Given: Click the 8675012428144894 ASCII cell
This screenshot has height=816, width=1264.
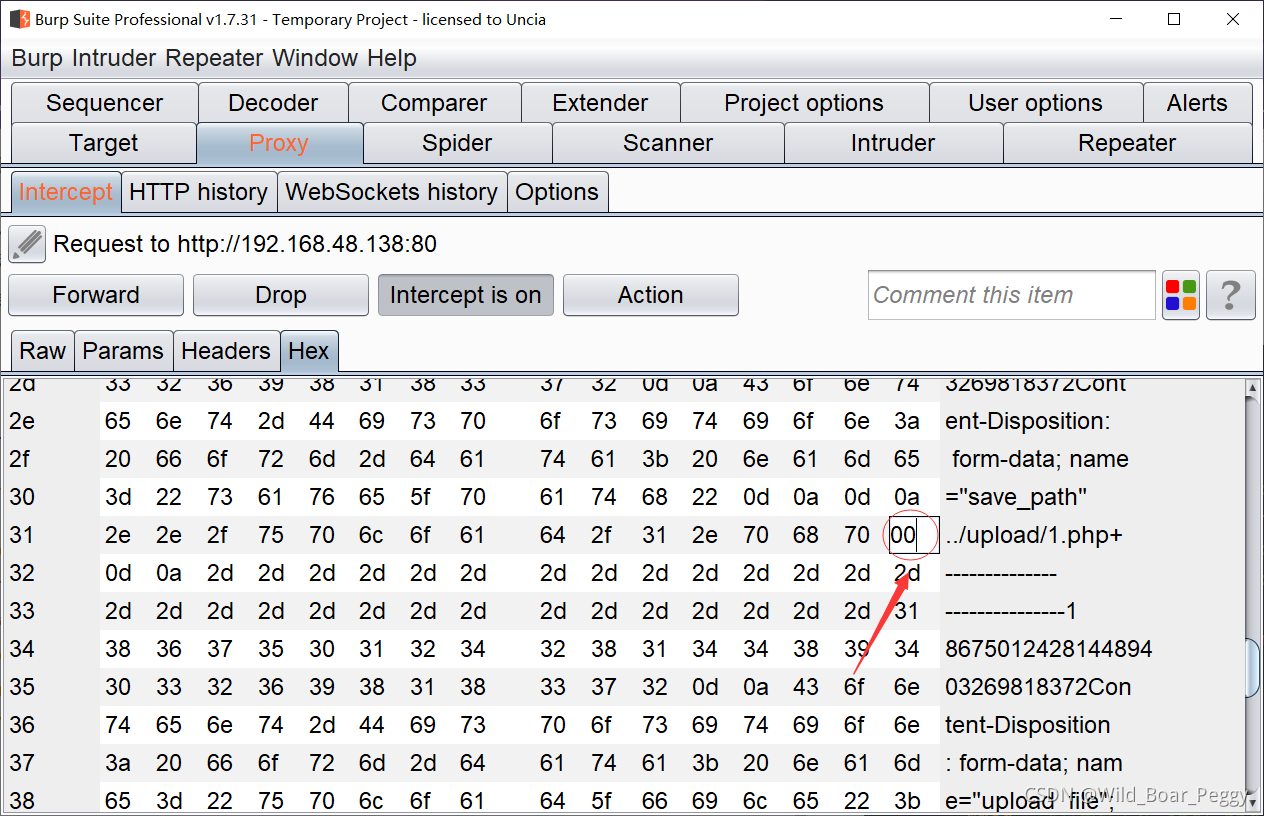Looking at the screenshot, I should pos(1049,649).
